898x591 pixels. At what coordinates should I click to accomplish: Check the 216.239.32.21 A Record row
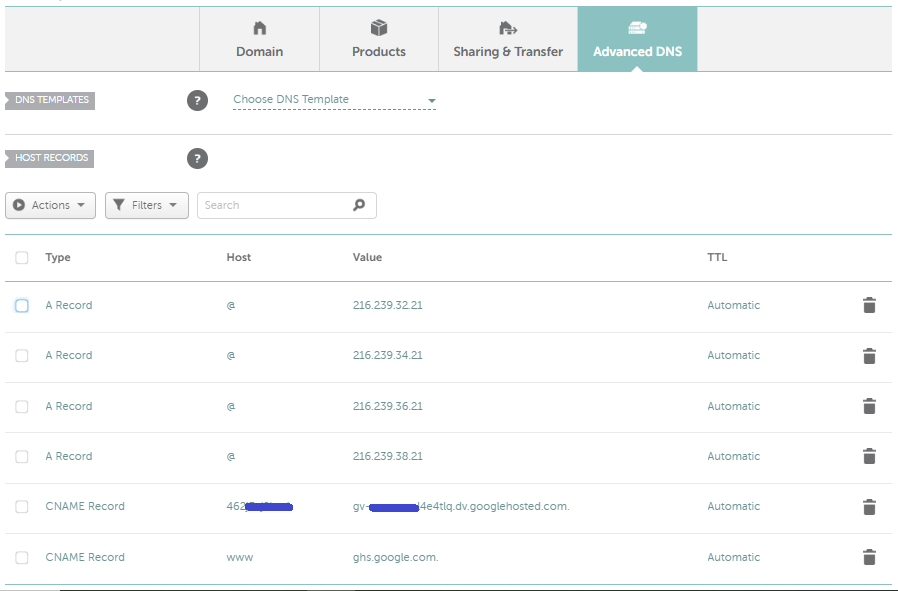coord(22,306)
